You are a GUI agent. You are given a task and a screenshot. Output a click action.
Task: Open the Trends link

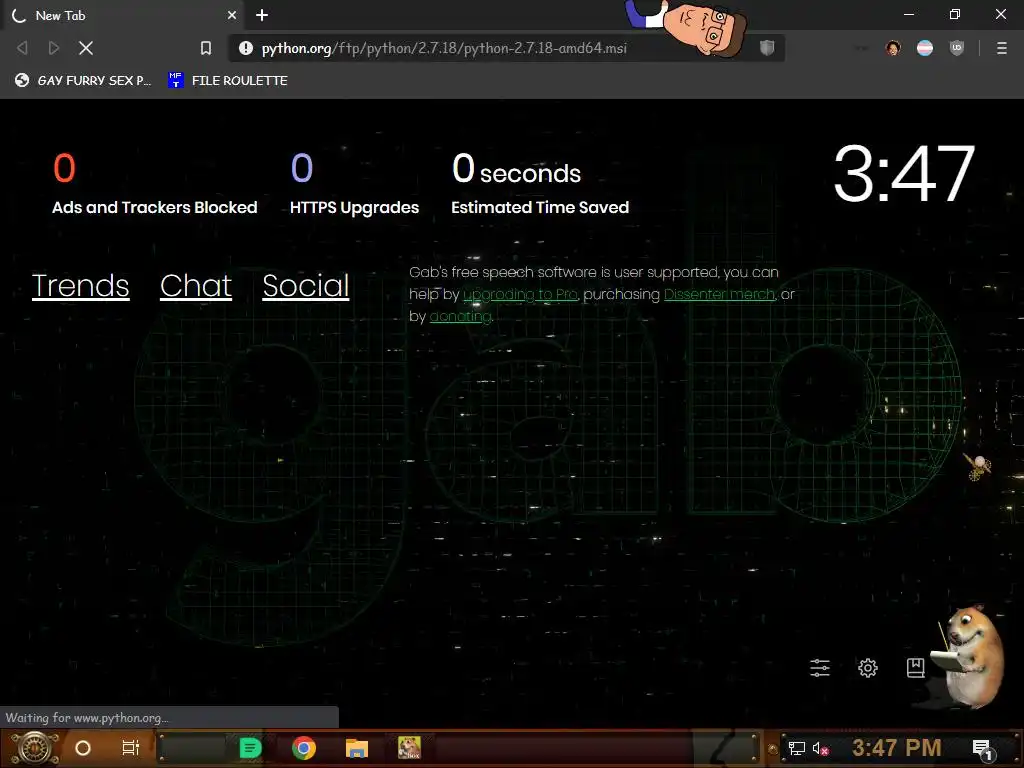[x=80, y=285]
